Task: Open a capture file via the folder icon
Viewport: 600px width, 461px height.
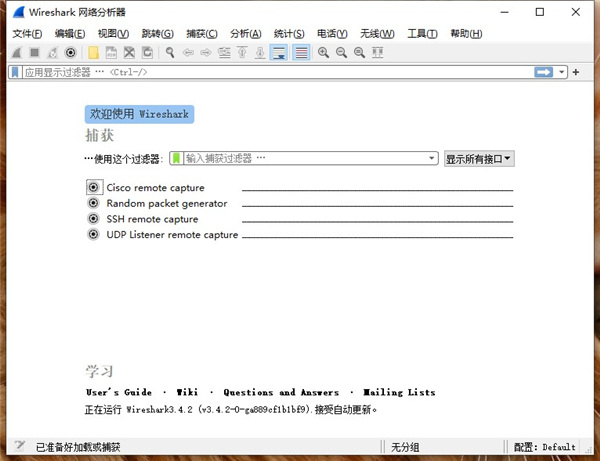Action: coord(93,52)
